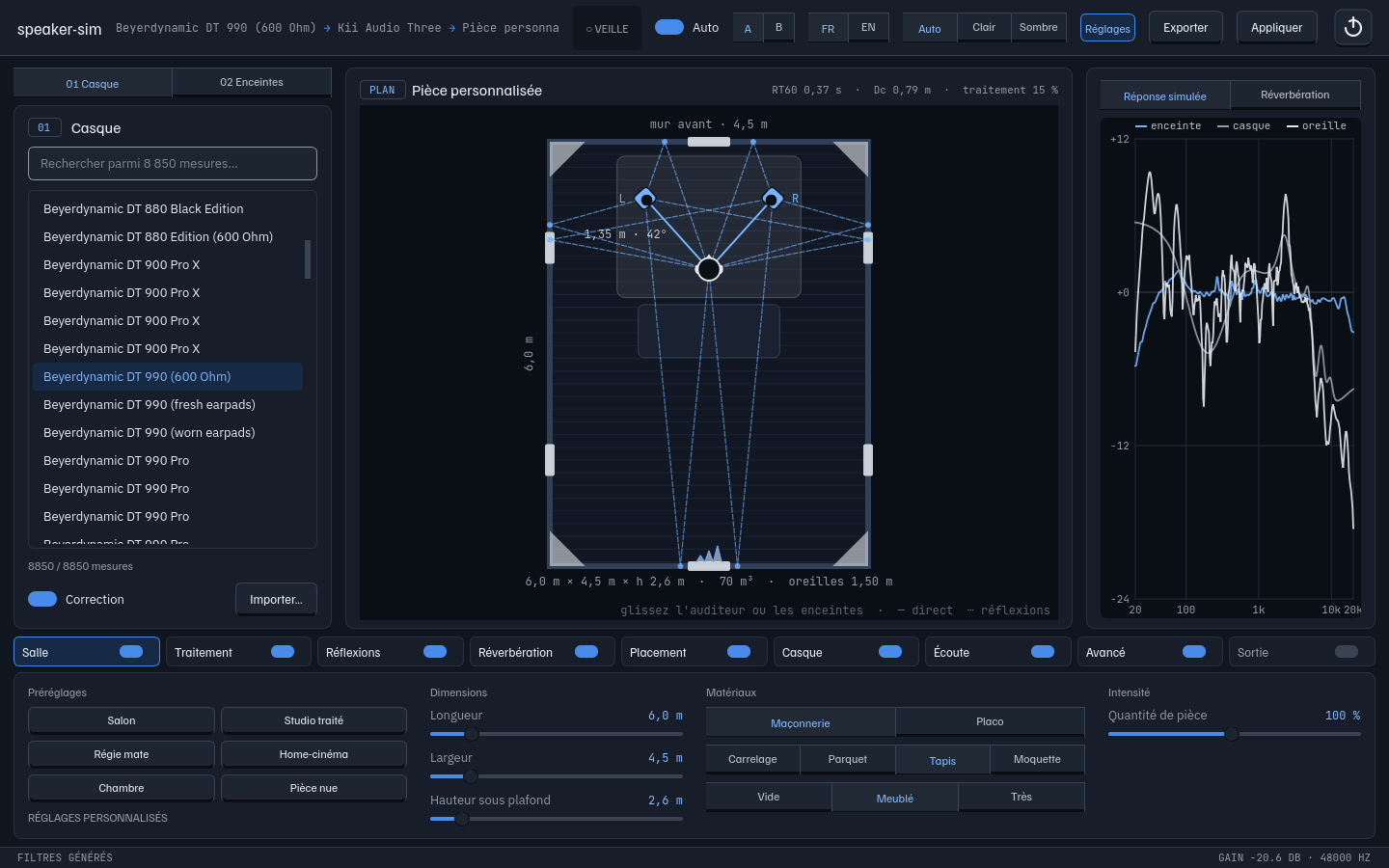Select slot B for comparison
The width and height of the screenshot is (1389, 868).
click(778, 27)
